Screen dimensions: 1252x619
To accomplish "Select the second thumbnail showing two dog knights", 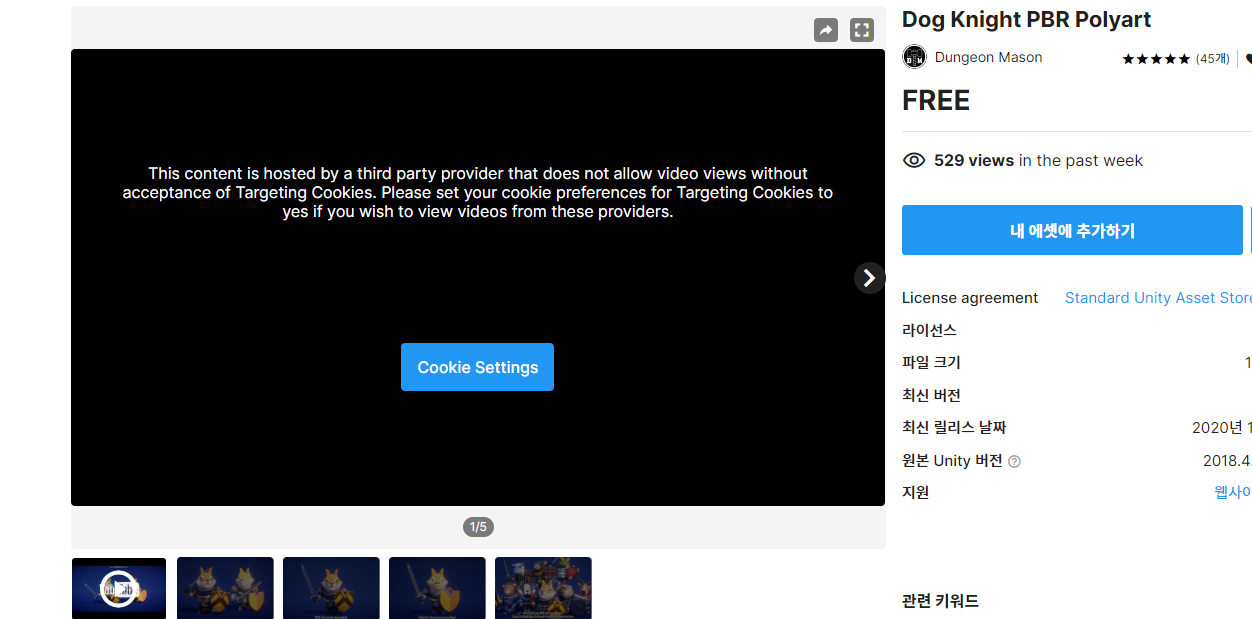I will tap(225, 588).
